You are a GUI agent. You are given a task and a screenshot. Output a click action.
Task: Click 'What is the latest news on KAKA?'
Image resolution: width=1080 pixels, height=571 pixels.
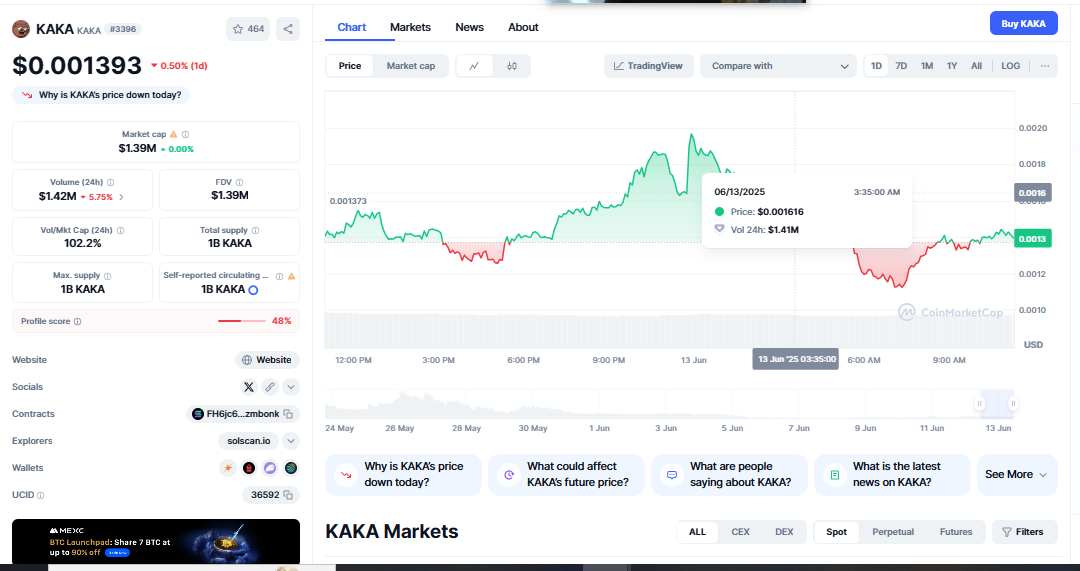(x=892, y=475)
